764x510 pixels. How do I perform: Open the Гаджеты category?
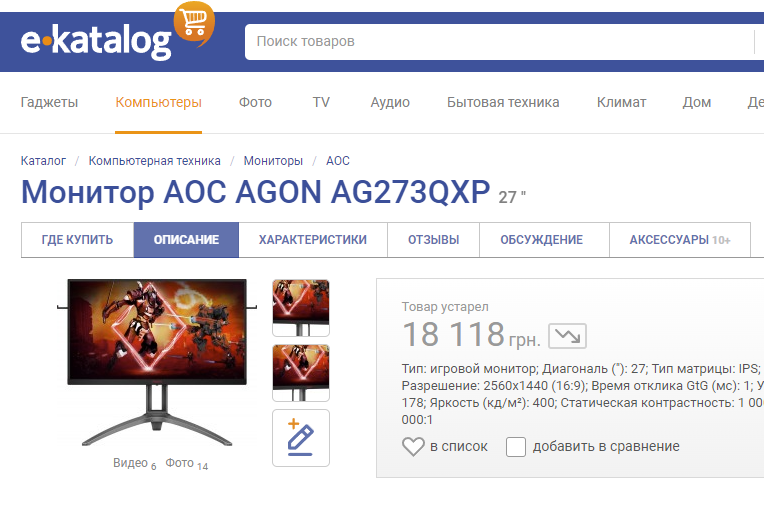point(49,102)
